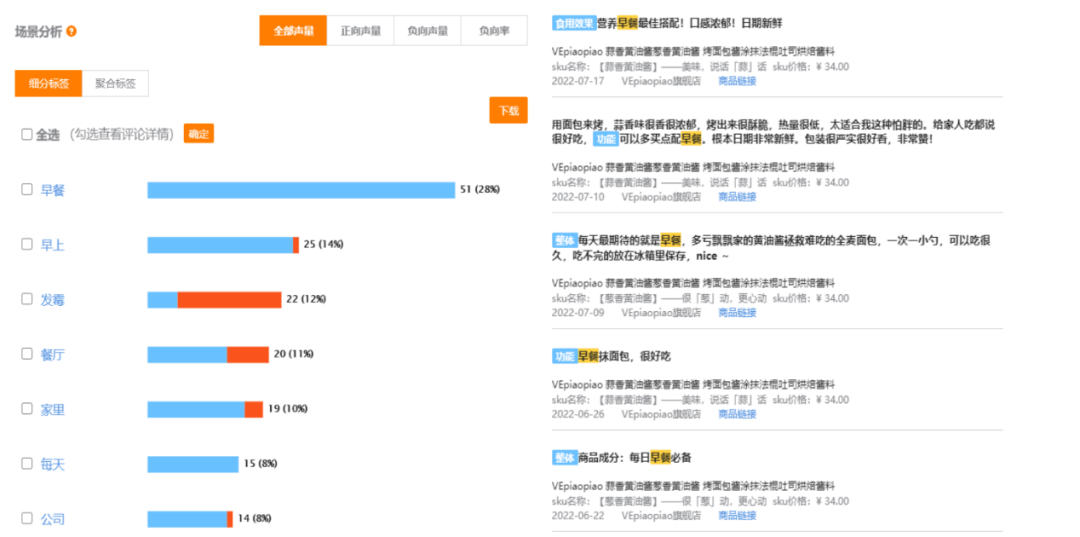This screenshot has width=1080, height=537.
Task: Open the 早餐 label link
Action: 52,190
